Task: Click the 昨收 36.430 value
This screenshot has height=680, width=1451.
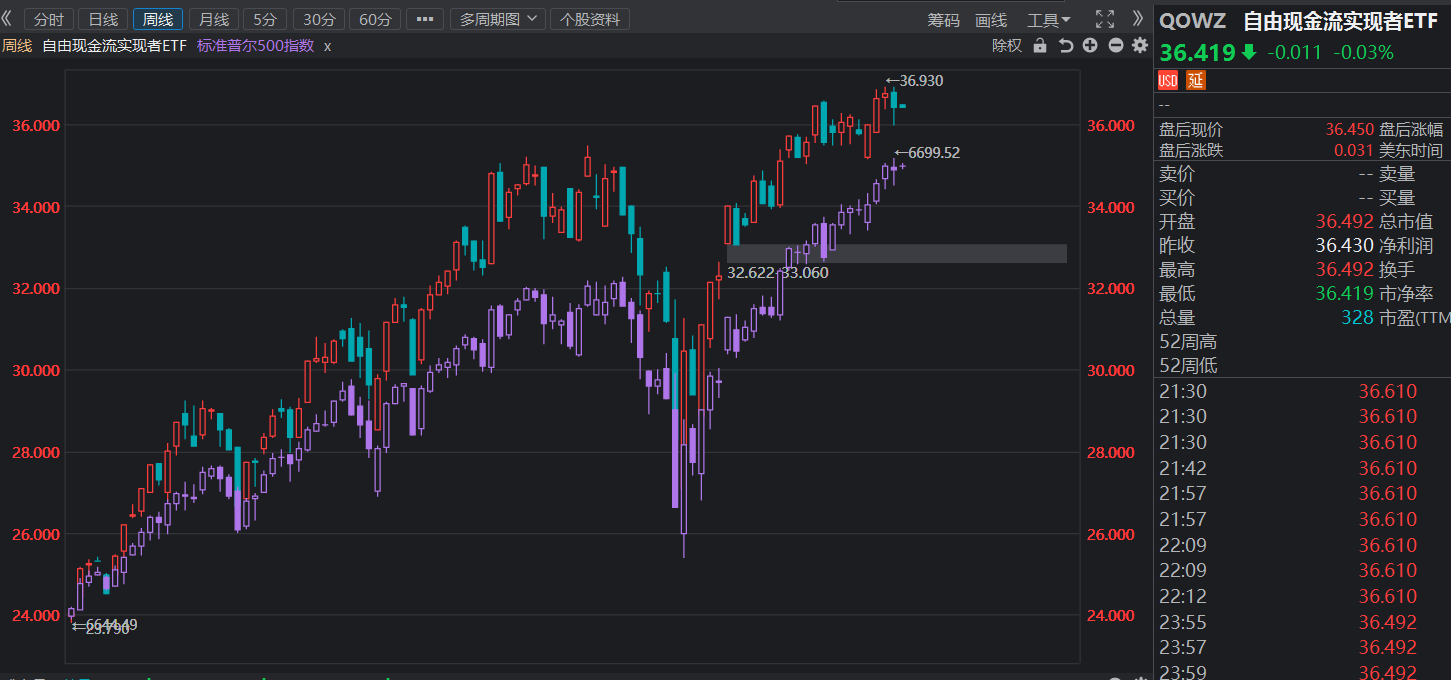Action: click(x=1345, y=246)
